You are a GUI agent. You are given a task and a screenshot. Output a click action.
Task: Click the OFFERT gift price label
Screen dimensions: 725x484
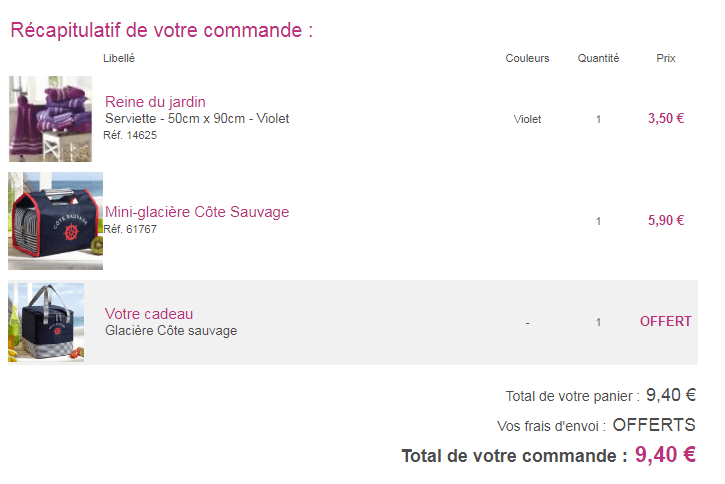pos(665,322)
